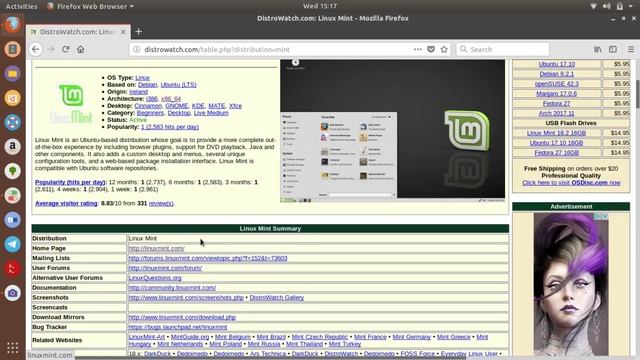The width and height of the screenshot is (640, 360).
Task: Open Amazon launcher in the dock
Action: click(13, 146)
